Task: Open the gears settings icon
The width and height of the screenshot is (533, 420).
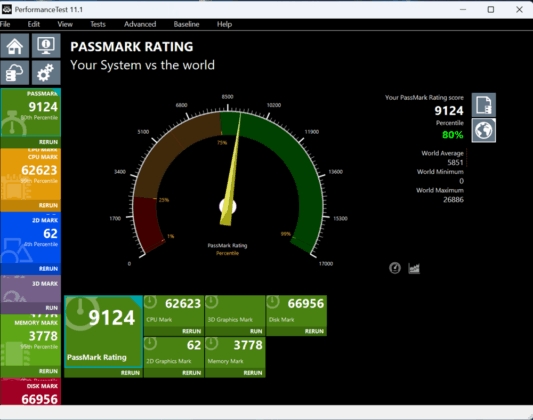Action: pos(46,72)
